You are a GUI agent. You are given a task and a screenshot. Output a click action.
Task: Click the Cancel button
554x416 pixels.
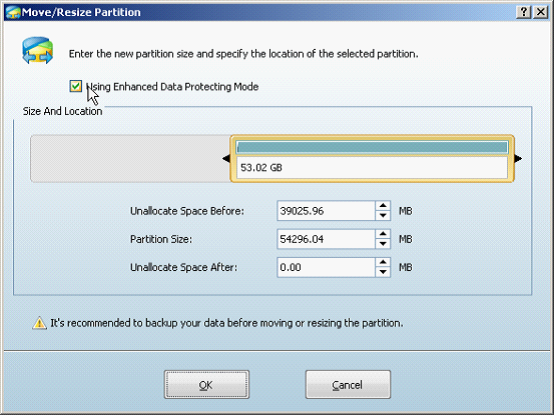pos(348,385)
